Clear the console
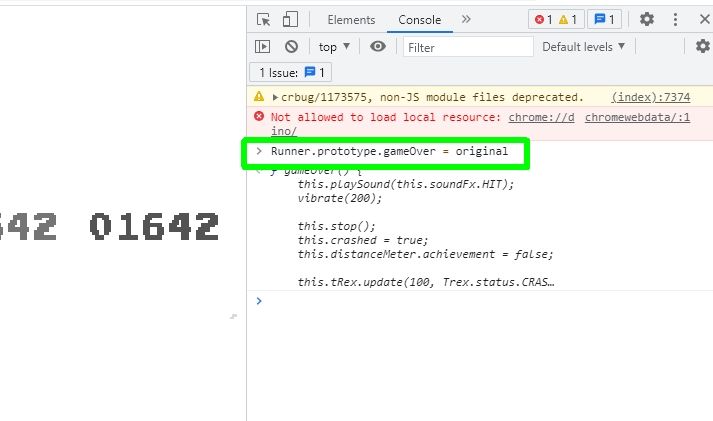 (x=291, y=46)
